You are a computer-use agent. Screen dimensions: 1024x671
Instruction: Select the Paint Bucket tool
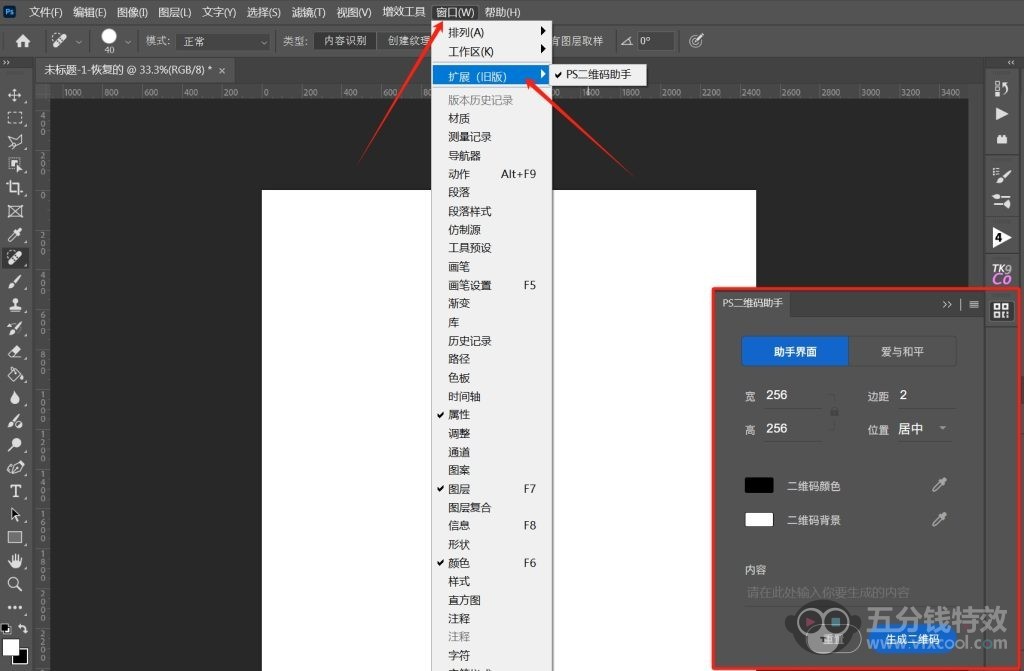14,375
